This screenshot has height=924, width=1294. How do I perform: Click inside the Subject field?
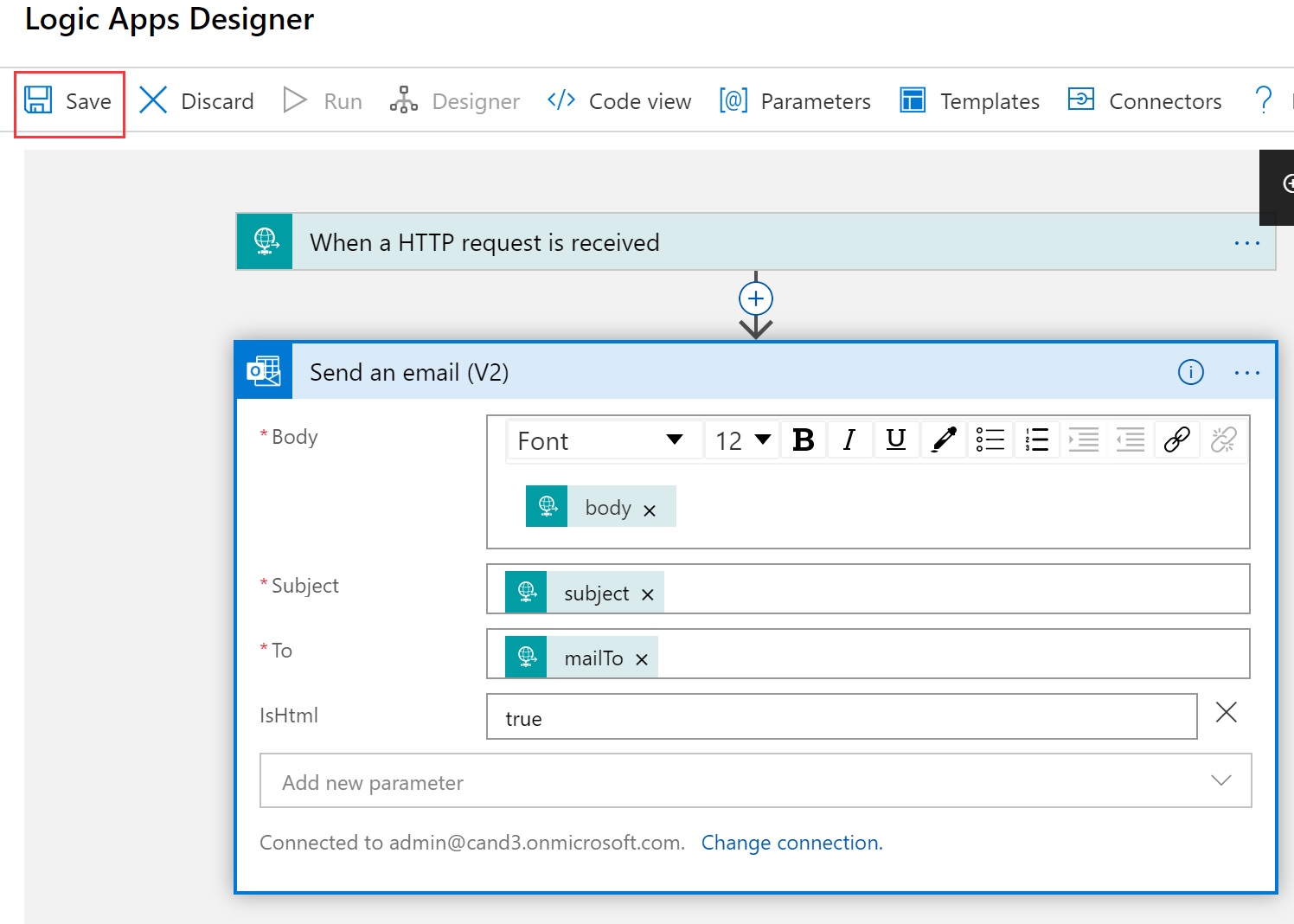(x=868, y=589)
